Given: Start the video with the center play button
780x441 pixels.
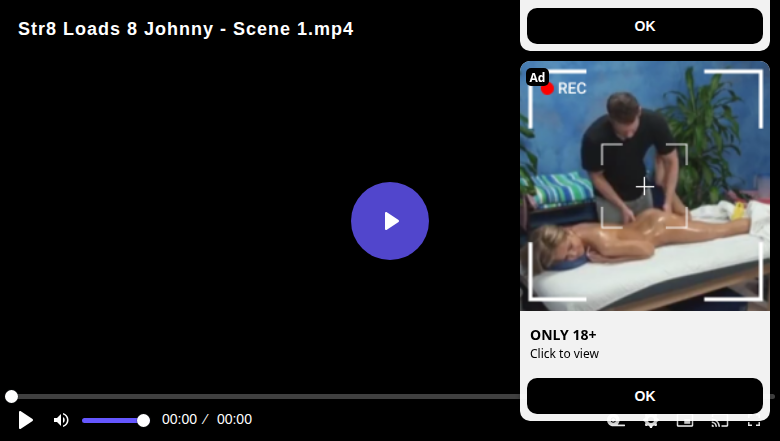Looking at the screenshot, I should click(x=390, y=221).
